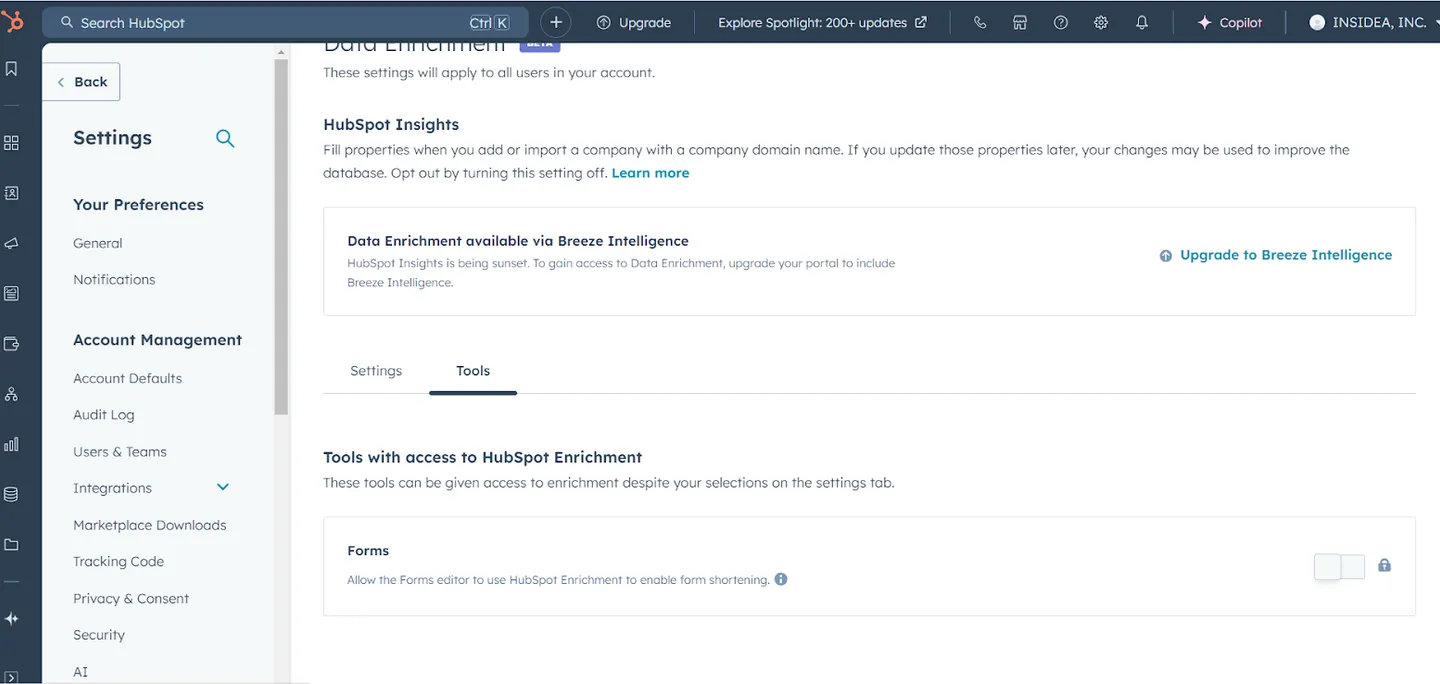
Task: Open Tracking Code settings
Action: pyautogui.click(x=119, y=562)
